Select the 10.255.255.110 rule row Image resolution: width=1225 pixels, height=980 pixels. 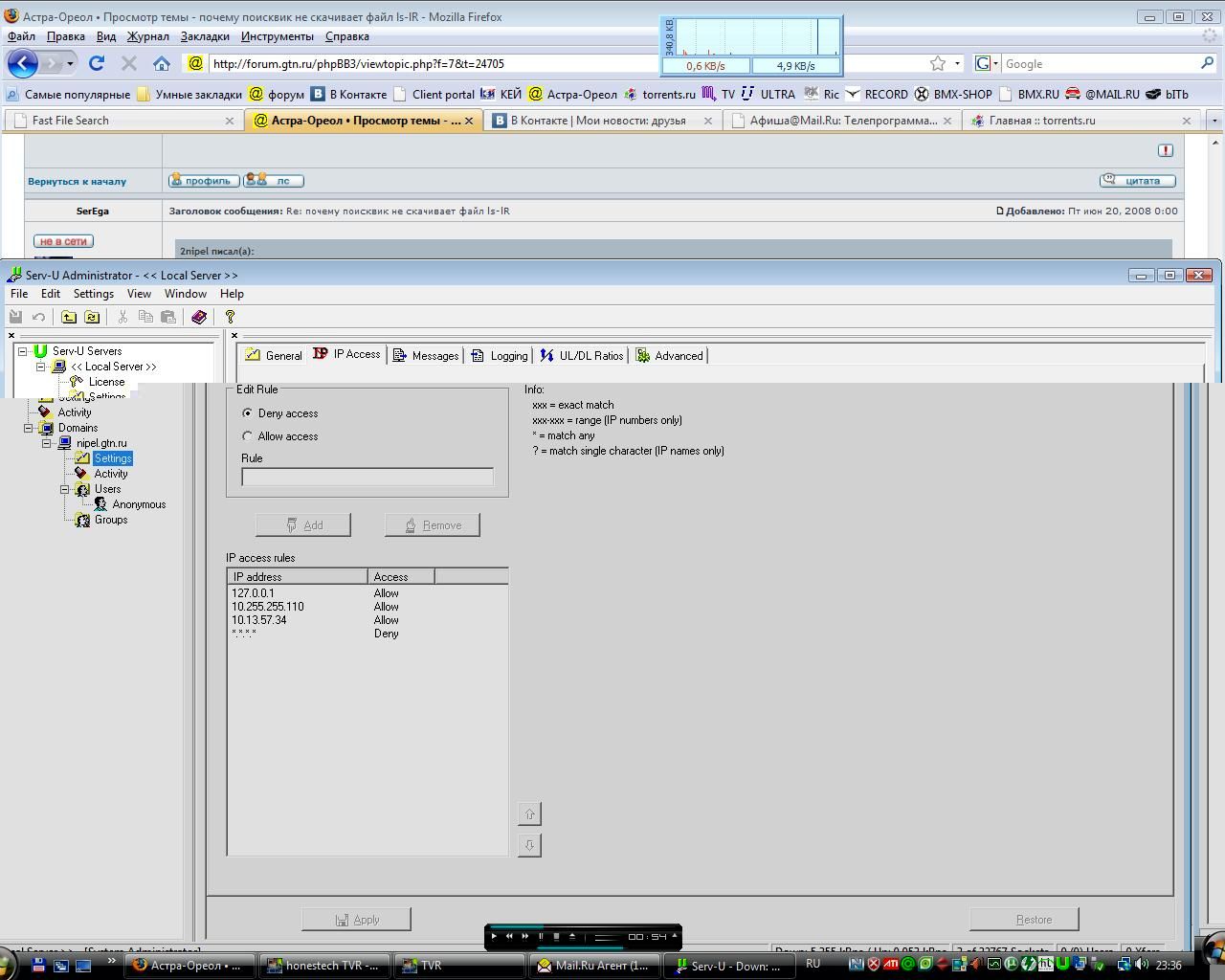[x=367, y=607]
